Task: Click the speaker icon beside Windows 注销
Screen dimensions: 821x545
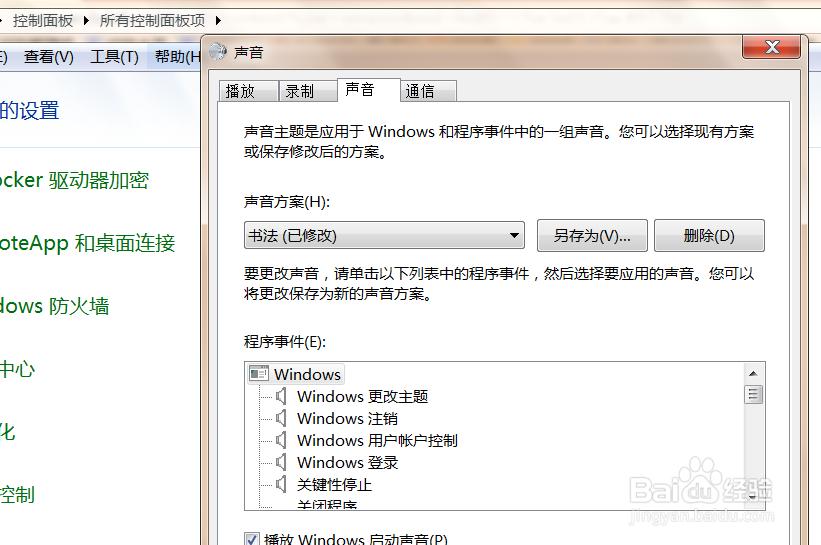Action: pos(281,418)
